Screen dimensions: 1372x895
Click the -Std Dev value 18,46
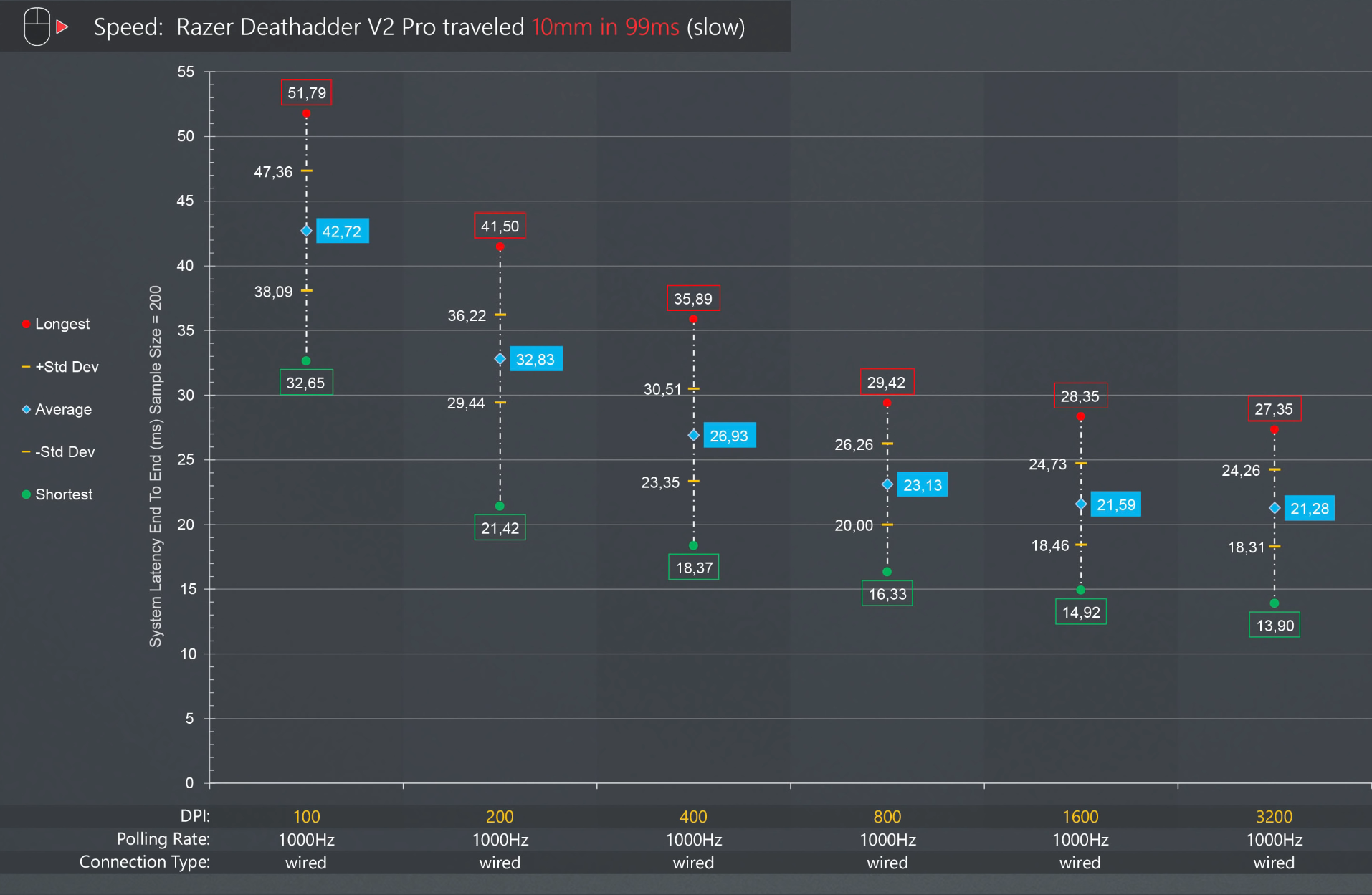click(1050, 546)
